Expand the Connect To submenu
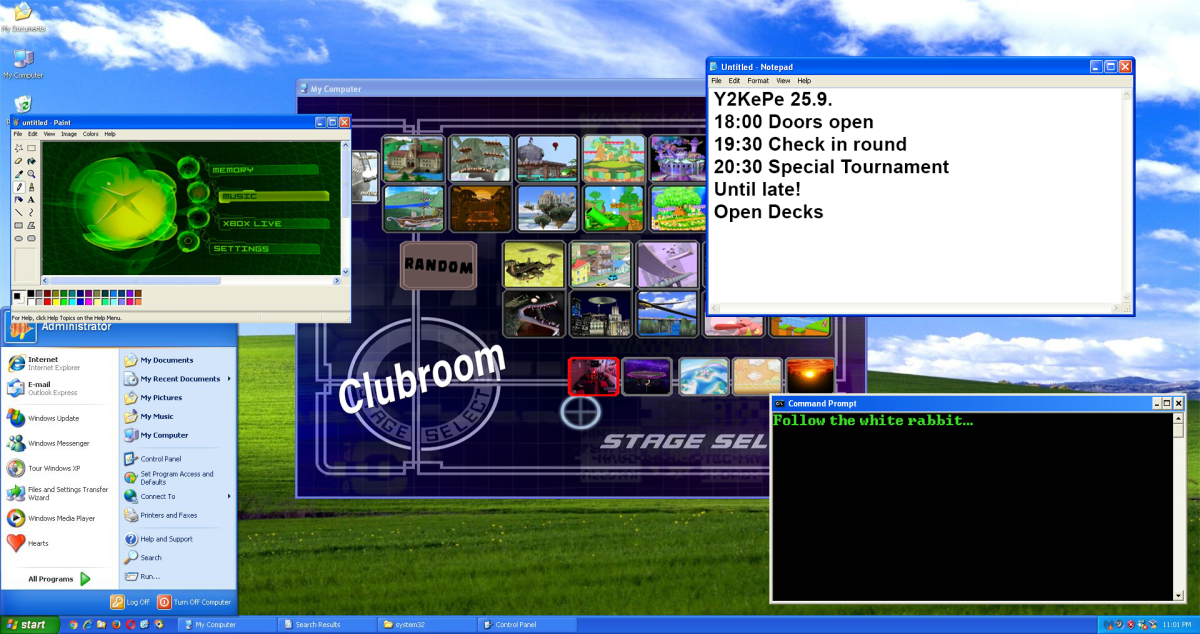This screenshot has height=634, width=1200. point(178,496)
